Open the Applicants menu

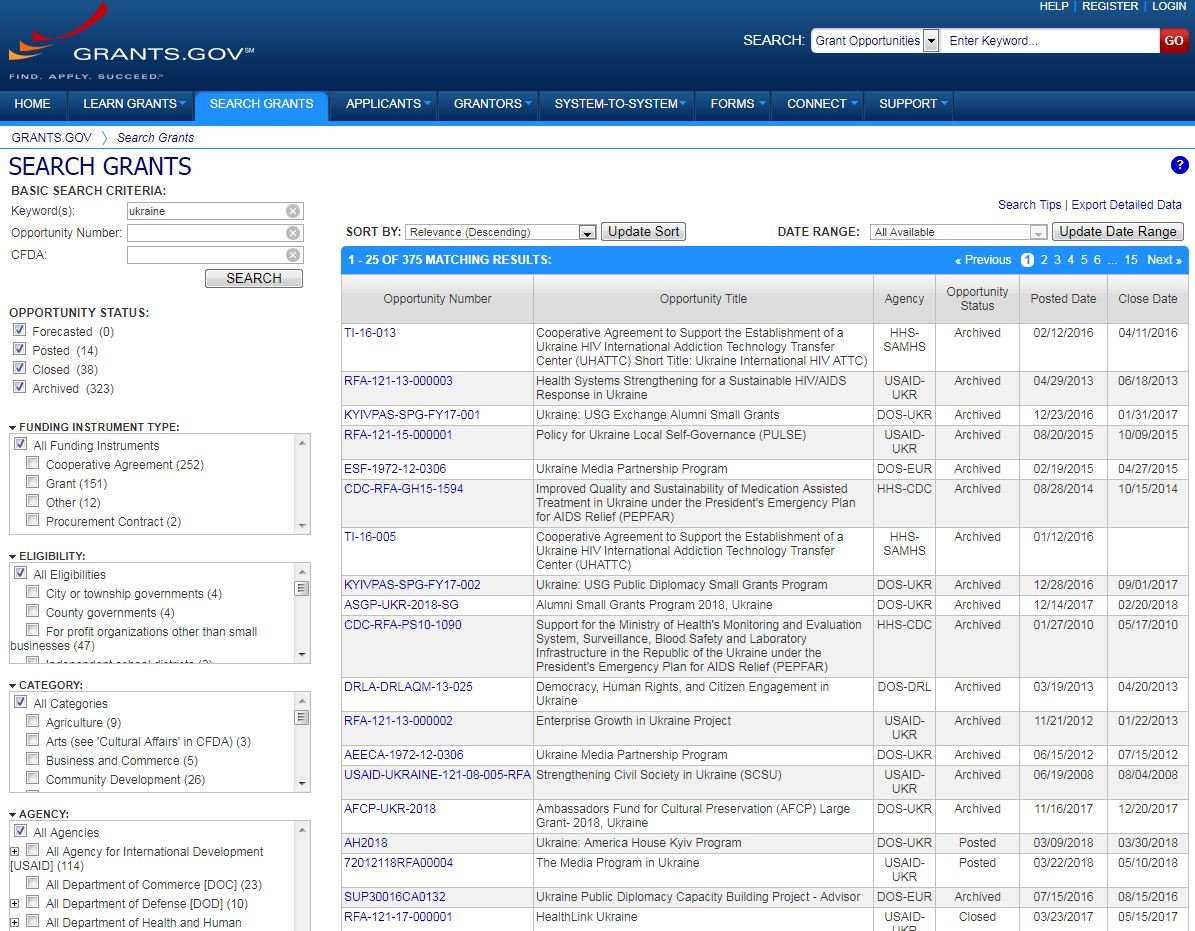387,104
